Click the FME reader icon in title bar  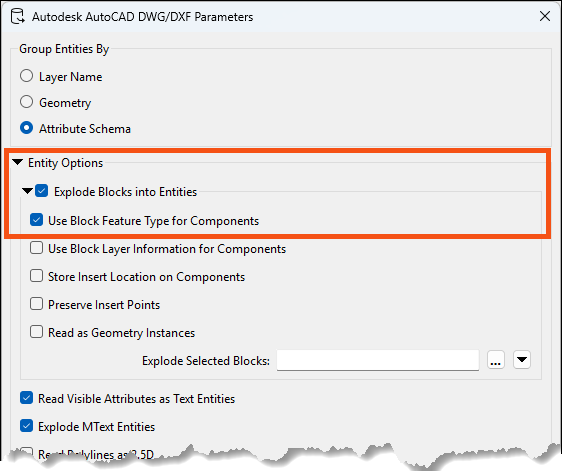pos(17,16)
